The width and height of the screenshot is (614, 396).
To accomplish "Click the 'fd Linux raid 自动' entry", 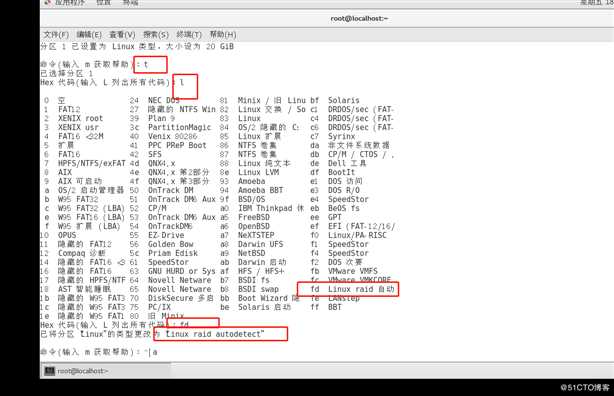I will tap(352, 289).
